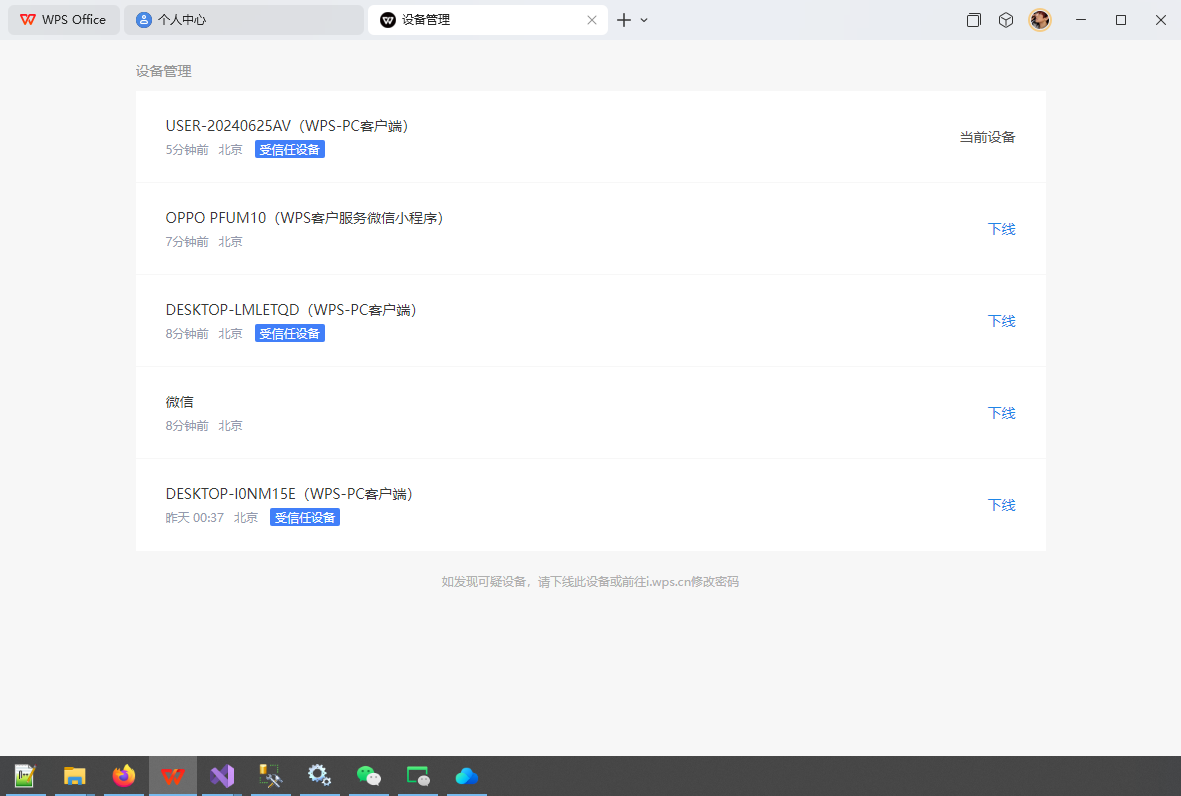Click the USER-20240625AV device name
This screenshot has width=1181, height=796.
pos(287,126)
